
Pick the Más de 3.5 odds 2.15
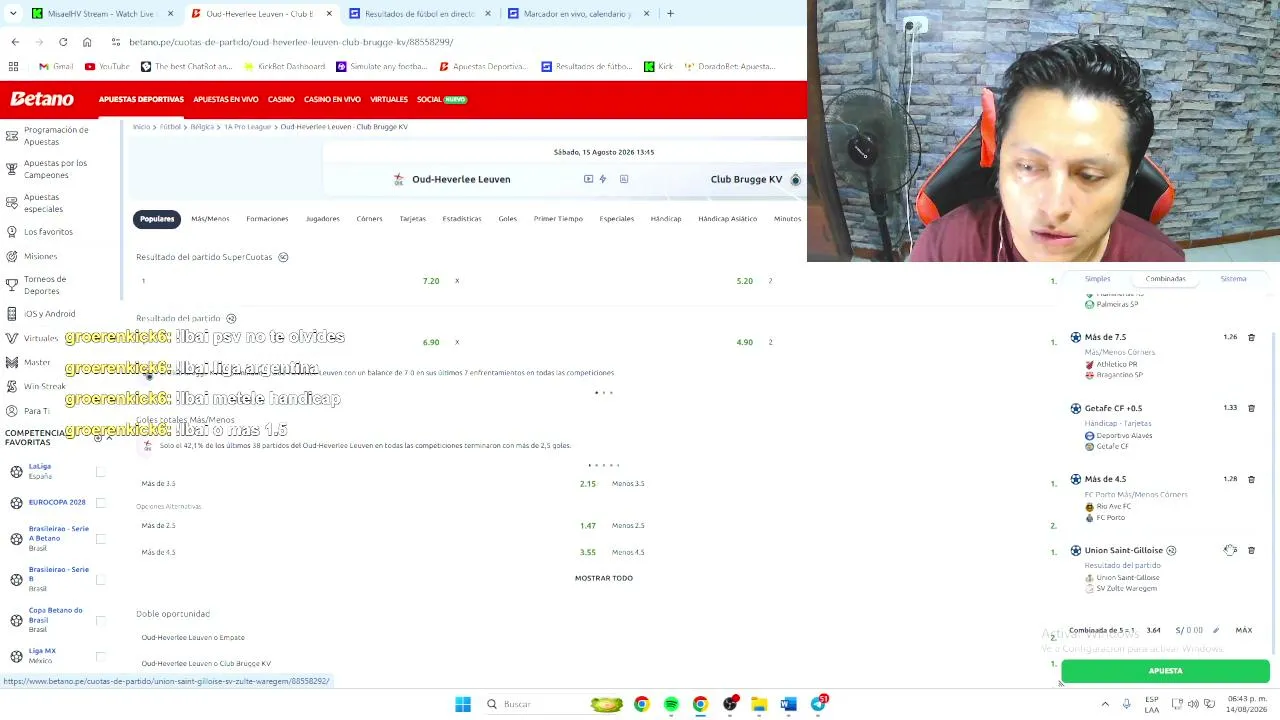587,484
